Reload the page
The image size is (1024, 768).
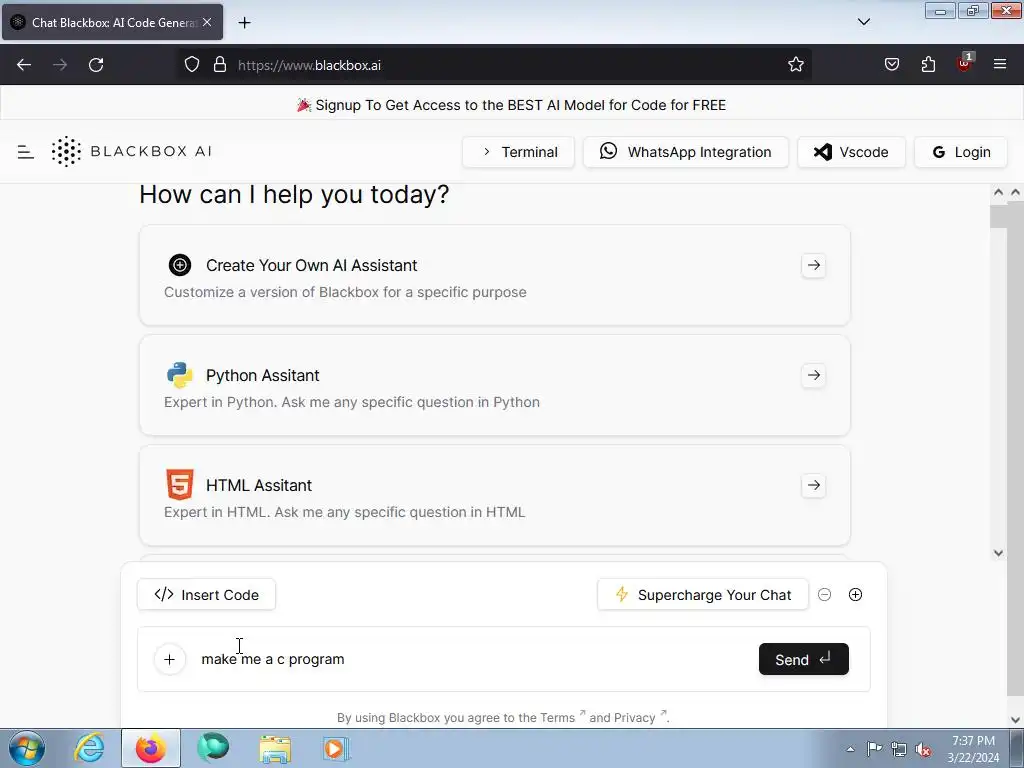(96, 65)
